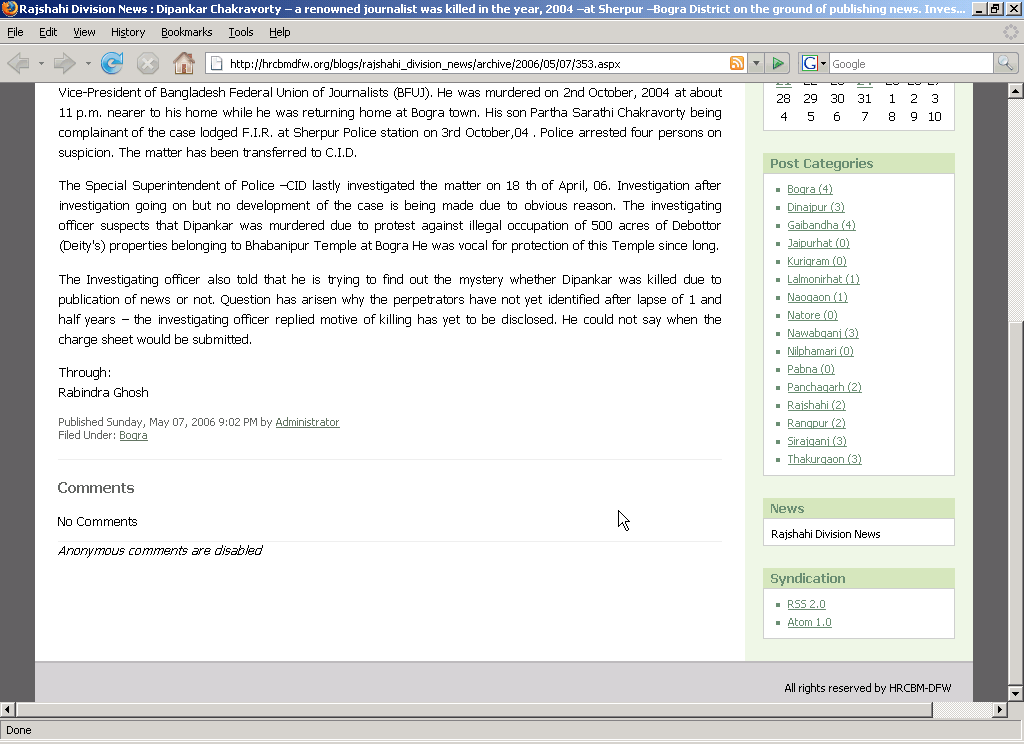Open the Lalmonirhat (1) category
This screenshot has height=744, width=1024.
823,279
